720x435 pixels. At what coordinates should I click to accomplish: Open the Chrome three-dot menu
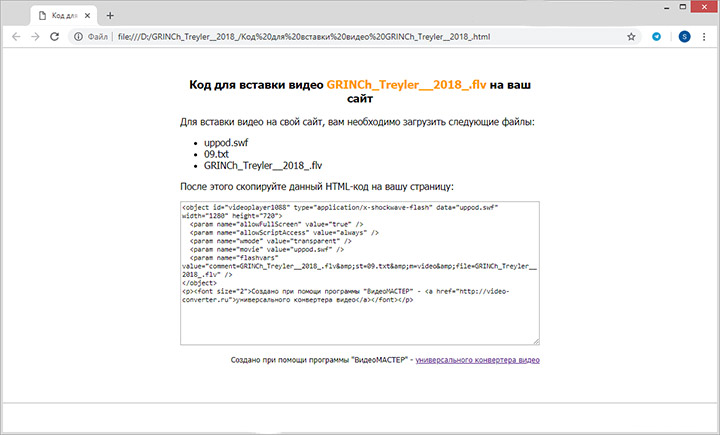(x=704, y=37)
